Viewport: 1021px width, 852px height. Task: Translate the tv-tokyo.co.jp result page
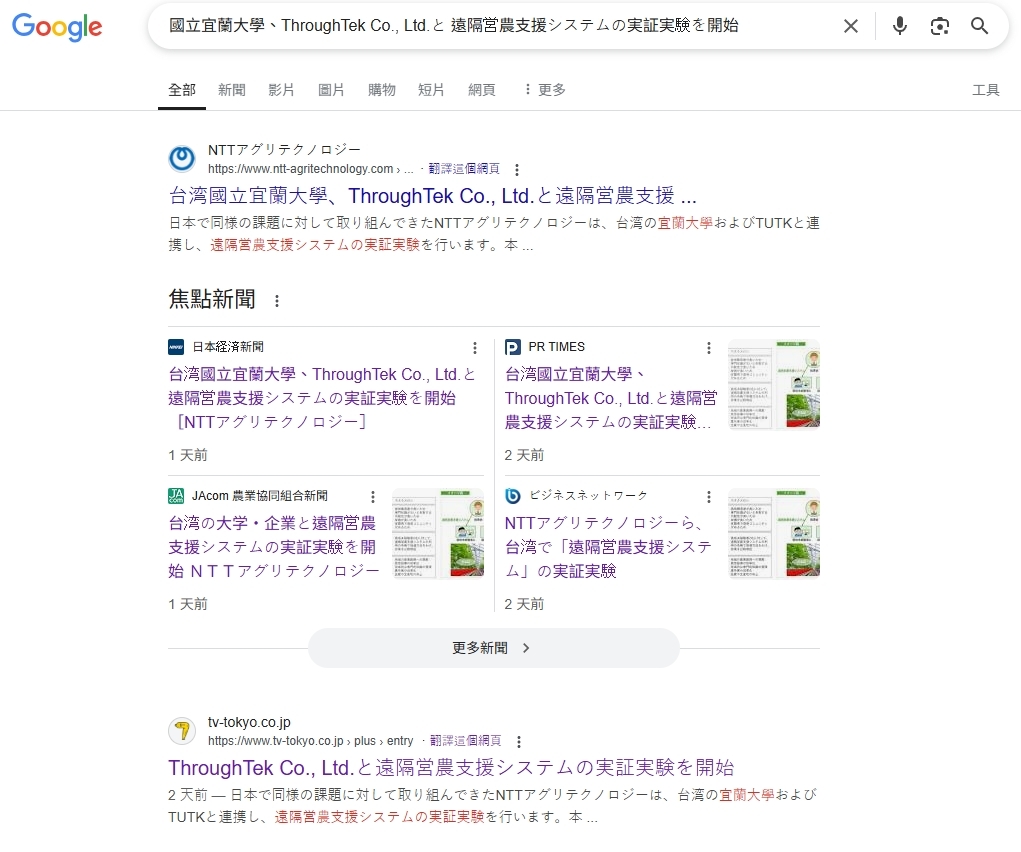pyautogui.click(x=466, y=741)
